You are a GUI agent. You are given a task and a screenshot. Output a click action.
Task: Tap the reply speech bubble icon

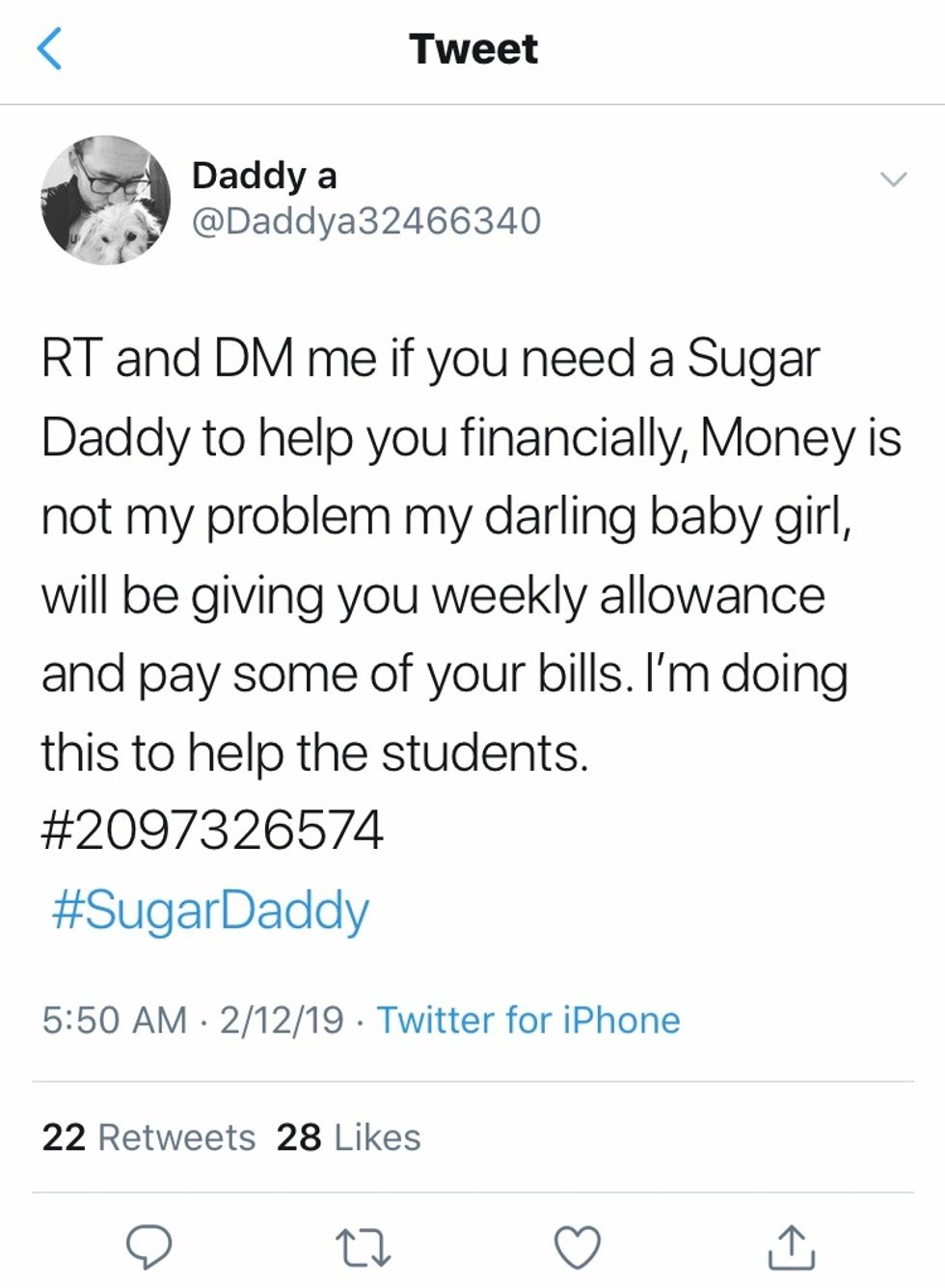(149, 1246)
